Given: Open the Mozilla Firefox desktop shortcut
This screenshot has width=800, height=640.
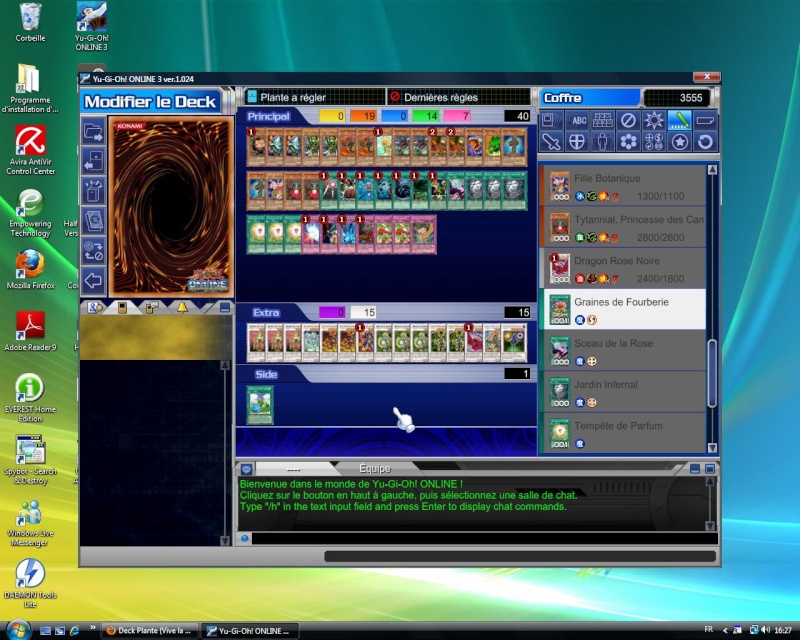Looking at the screenshot, I should coord(30,269).
